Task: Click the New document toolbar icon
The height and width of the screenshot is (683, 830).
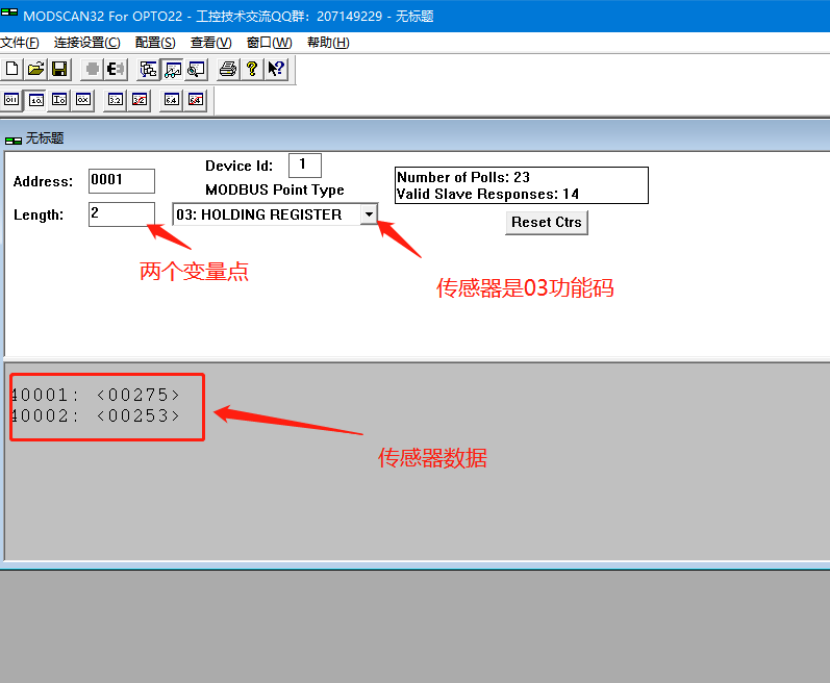Action: coord(12,69)
